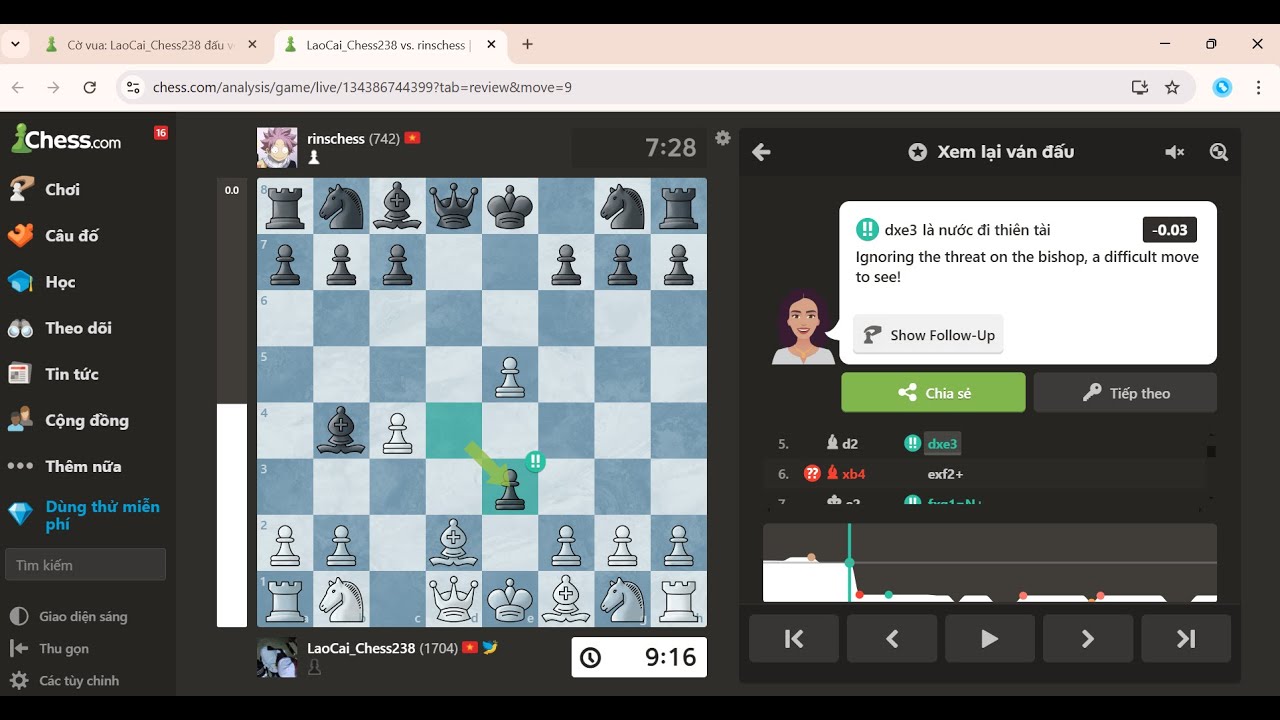This screenshot has width=1280, height=720.
Task: Open rinschess player name link
Action: click(x=336, y=139)
